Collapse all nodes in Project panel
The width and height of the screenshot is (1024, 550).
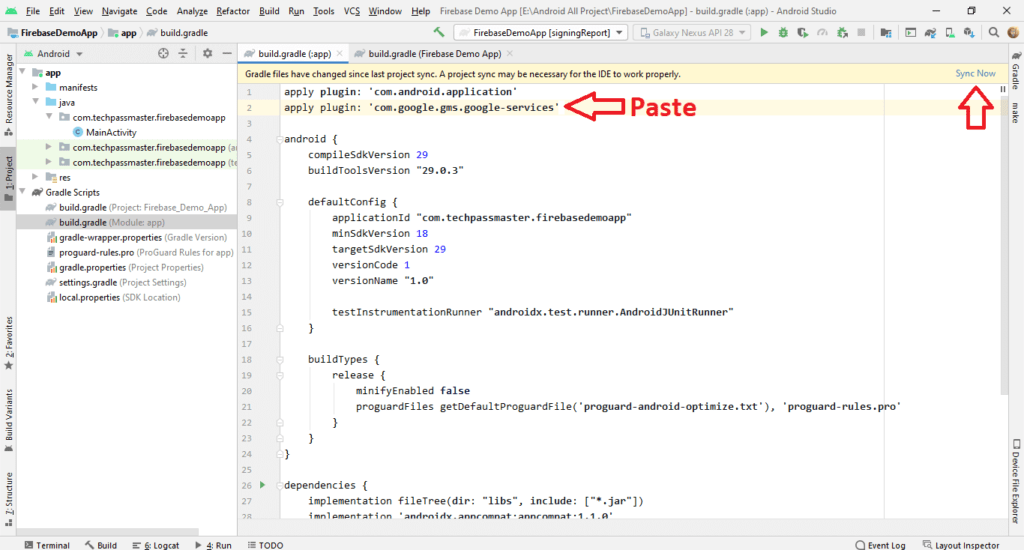click(183, 54)
